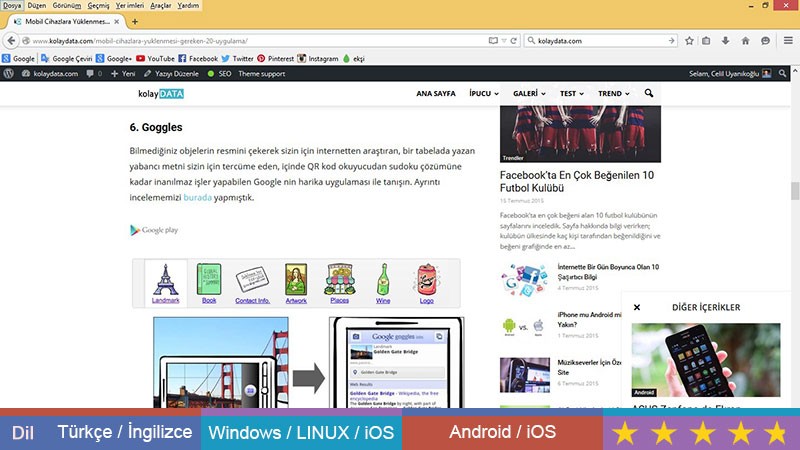Open the Google Çeviri bookmark
Screen dimensions: 800x450
point(67,59)
